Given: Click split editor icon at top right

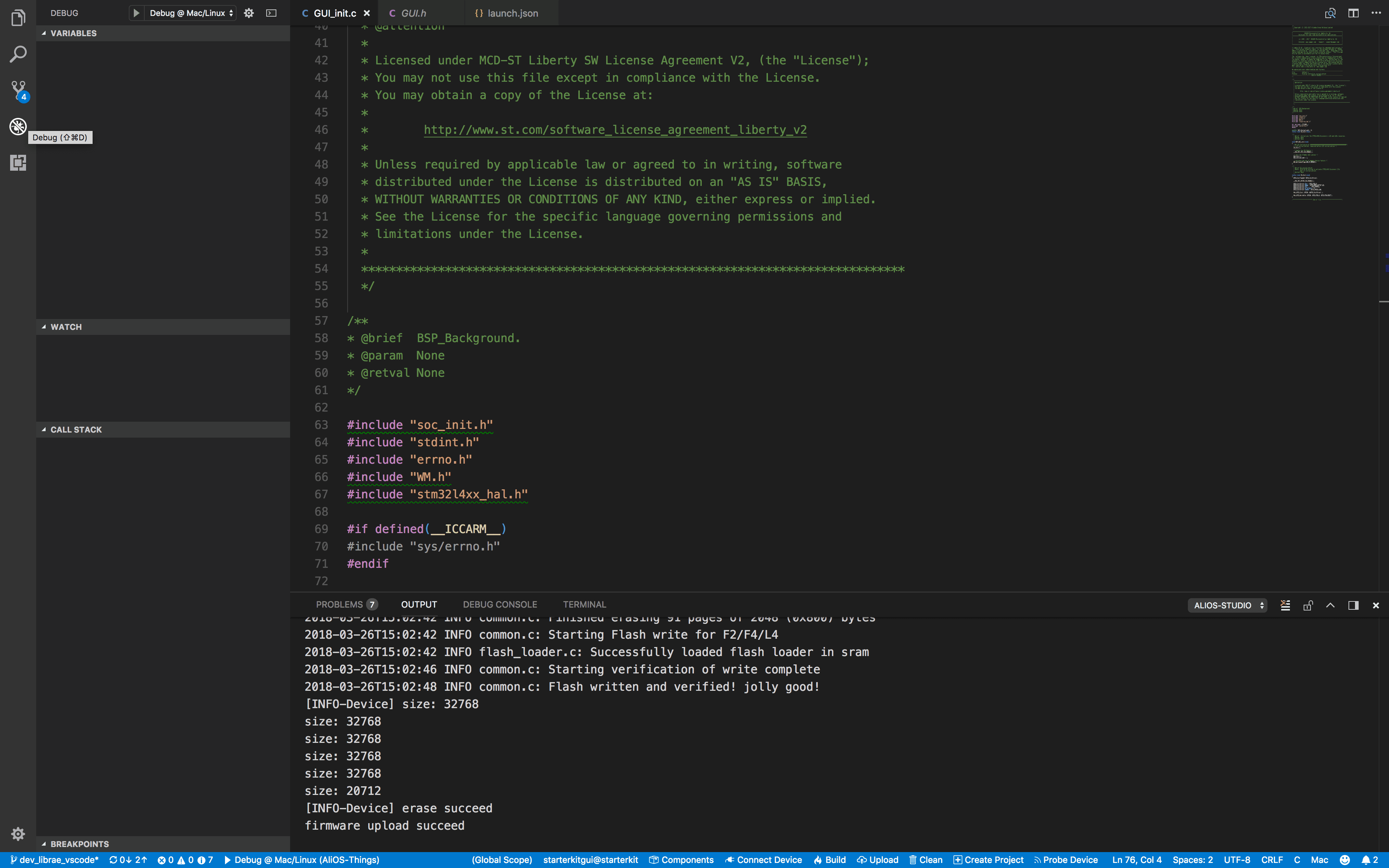Looking at the screenshot, I should (1354, 13).
